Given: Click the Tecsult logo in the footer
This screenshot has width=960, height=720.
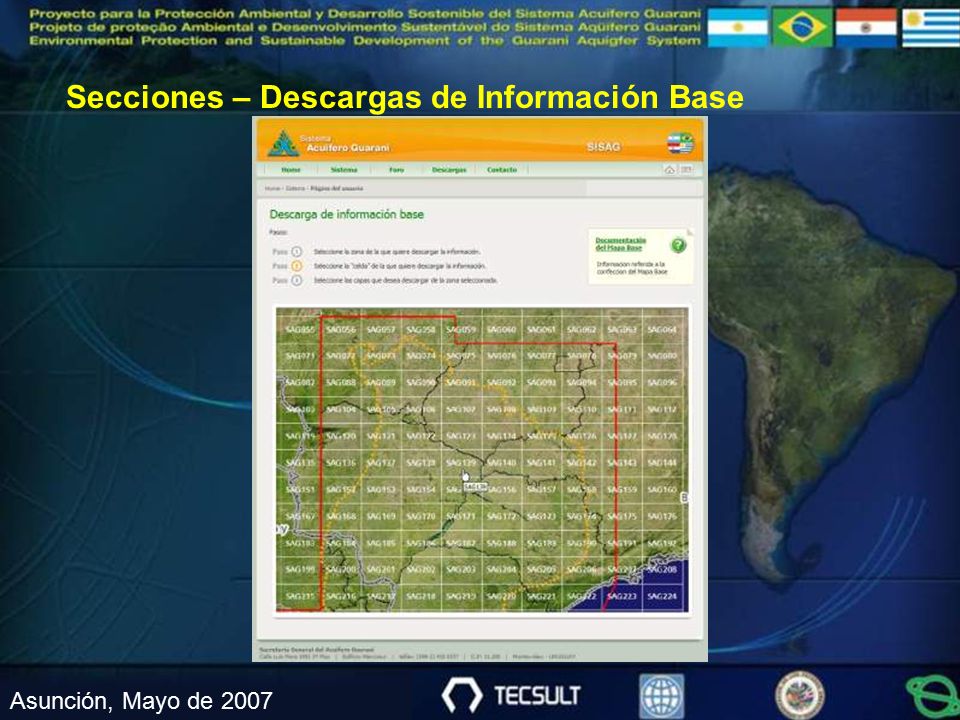Looking at the screenshot, I should (511, 696).
